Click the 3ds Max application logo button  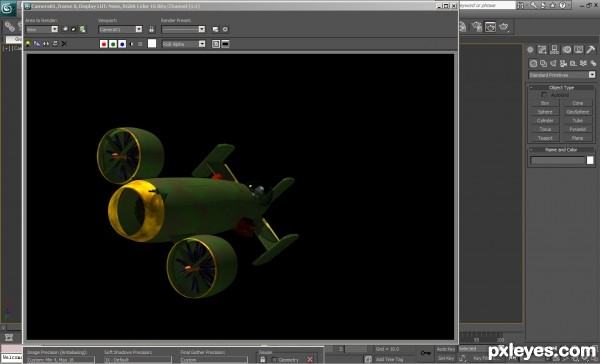[x=7, y=8]
